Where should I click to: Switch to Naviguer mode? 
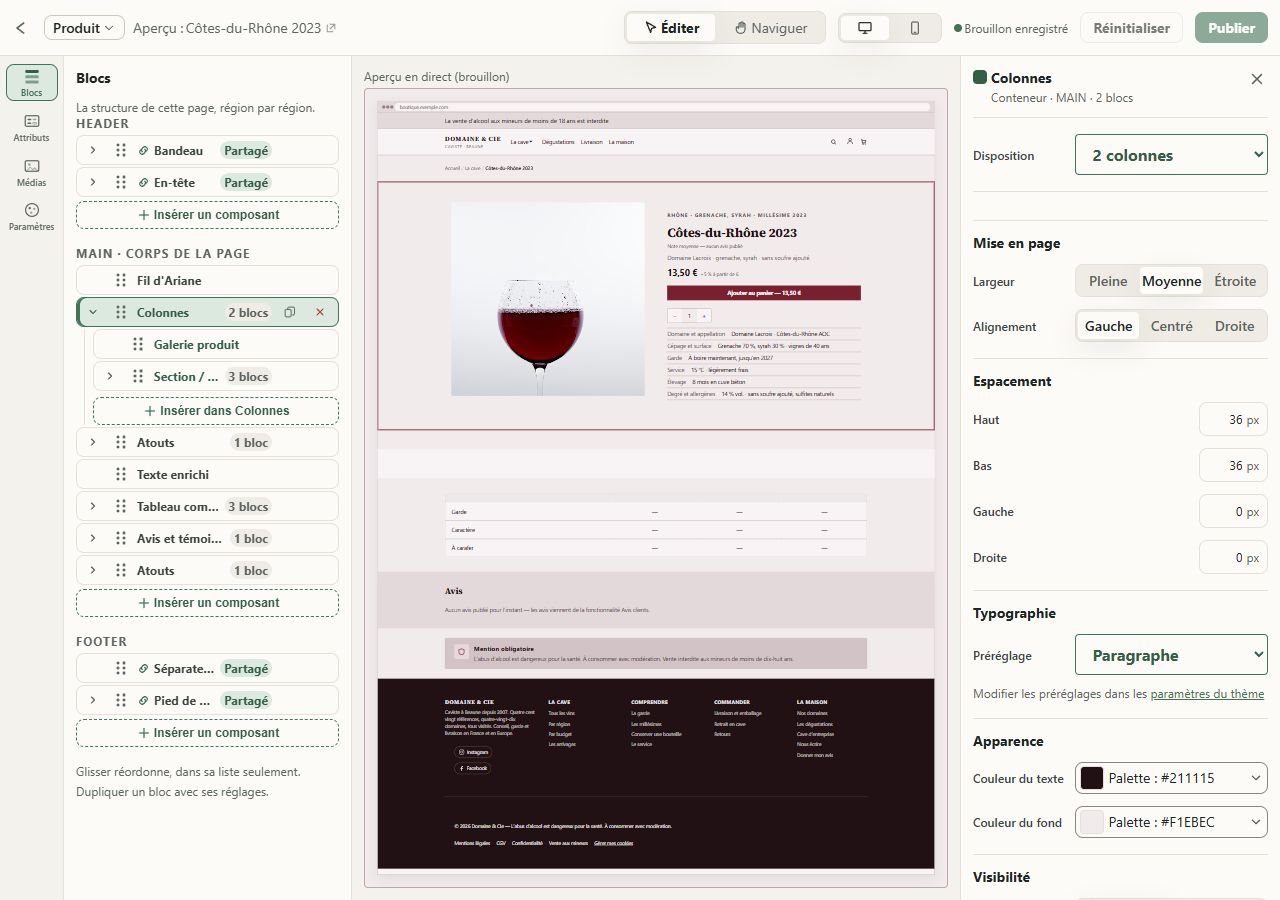(x=770, y=28)
